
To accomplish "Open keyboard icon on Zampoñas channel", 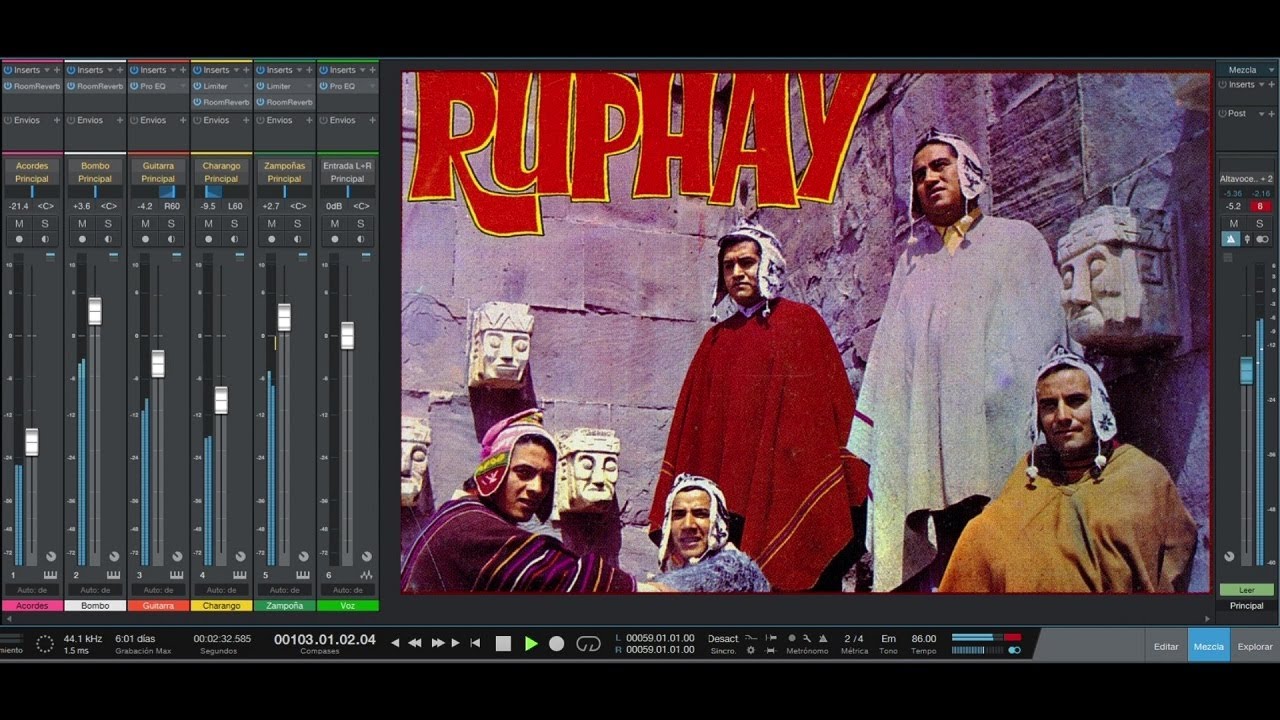I will tap(302, 575).
